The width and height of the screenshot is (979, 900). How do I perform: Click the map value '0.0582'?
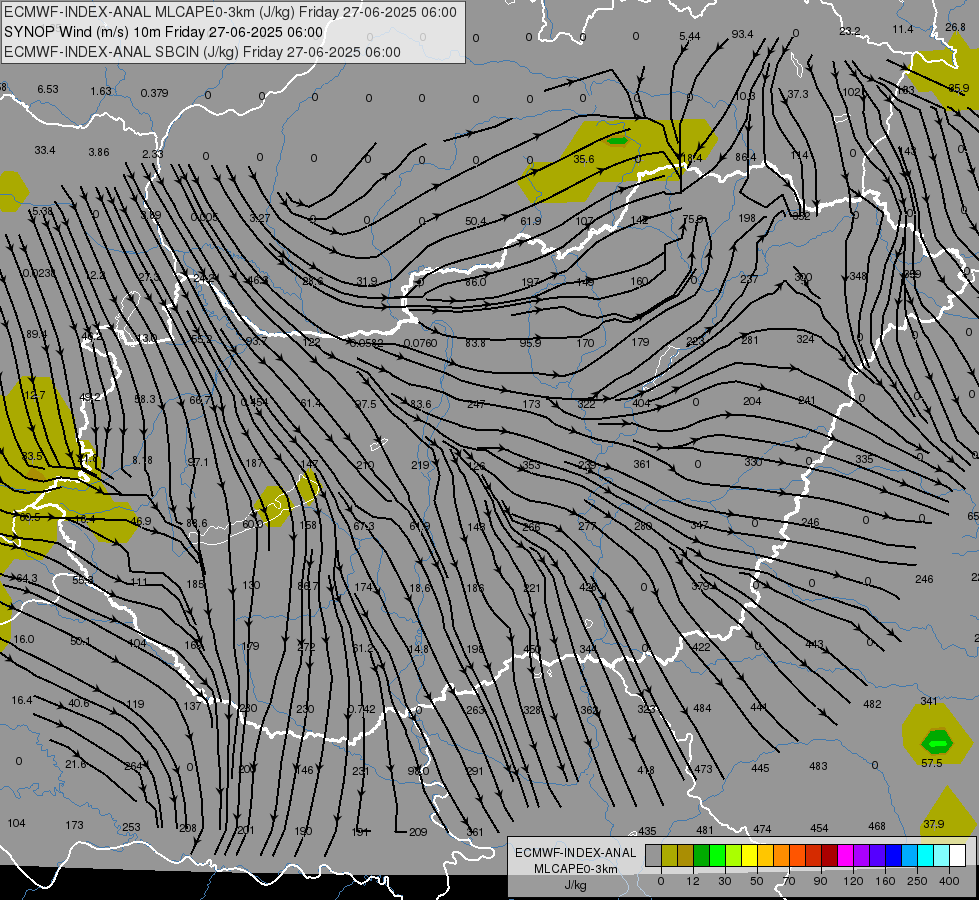(x=367, y=344)
